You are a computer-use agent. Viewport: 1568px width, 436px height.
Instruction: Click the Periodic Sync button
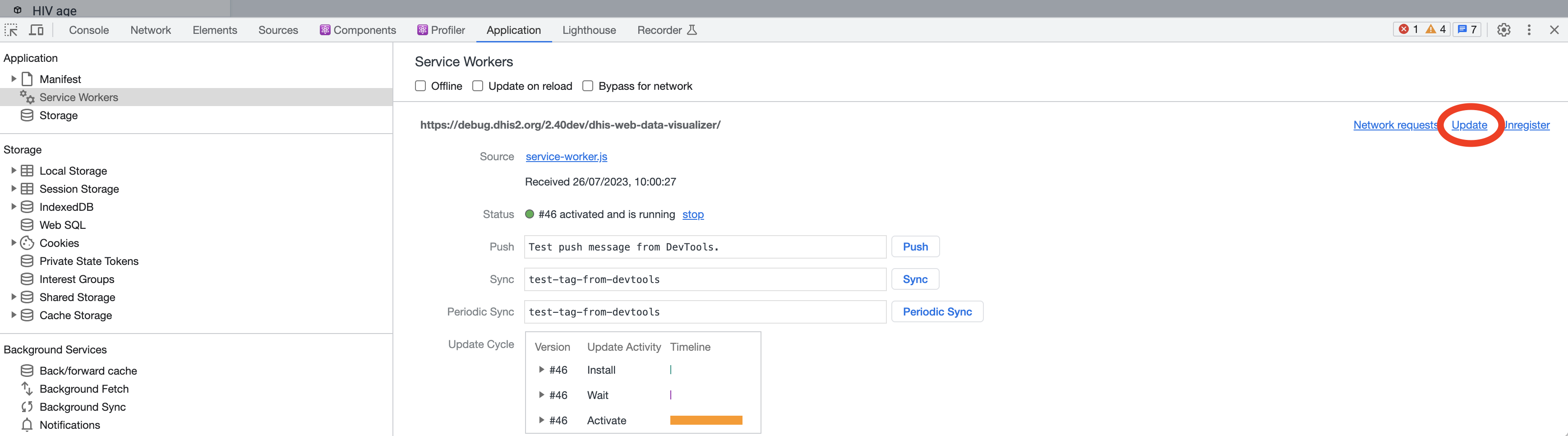click(x=937, y=312)
